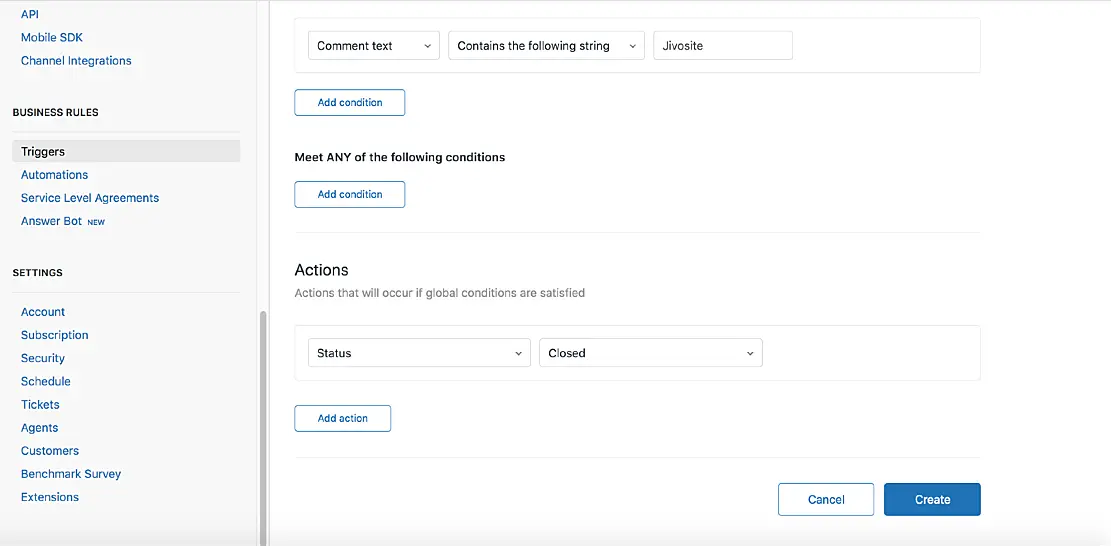The image size is (1111, 546).
Task: Select Answer Bot in sidebar
Action: coord(52,221)
